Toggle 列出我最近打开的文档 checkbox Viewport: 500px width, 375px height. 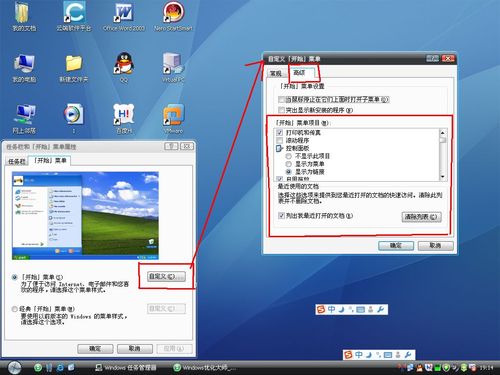pos(281,216)
